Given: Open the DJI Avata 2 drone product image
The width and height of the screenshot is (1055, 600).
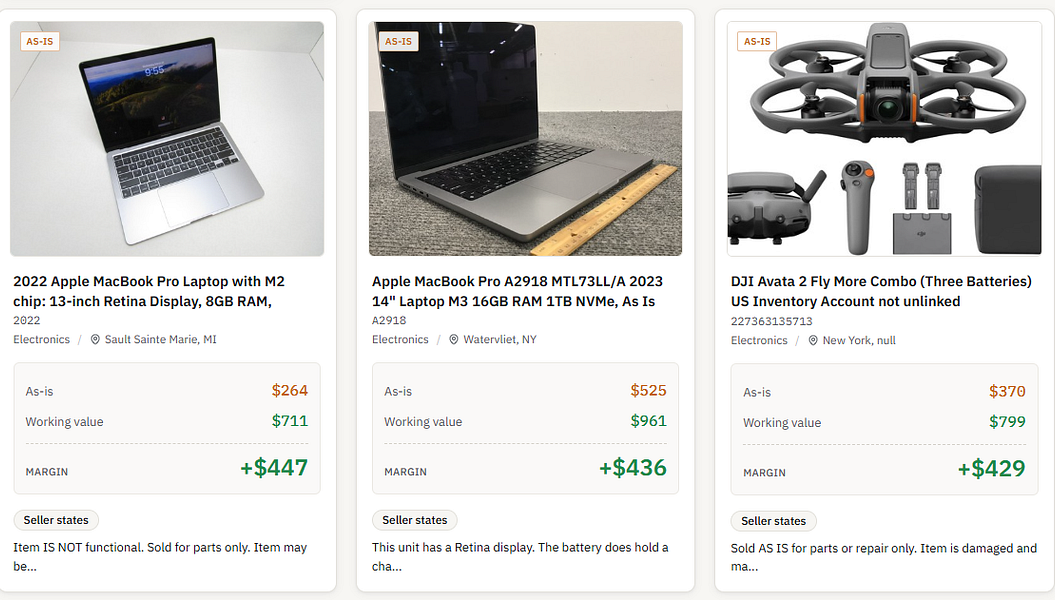Looking at the screenshot, I should 884,139.
